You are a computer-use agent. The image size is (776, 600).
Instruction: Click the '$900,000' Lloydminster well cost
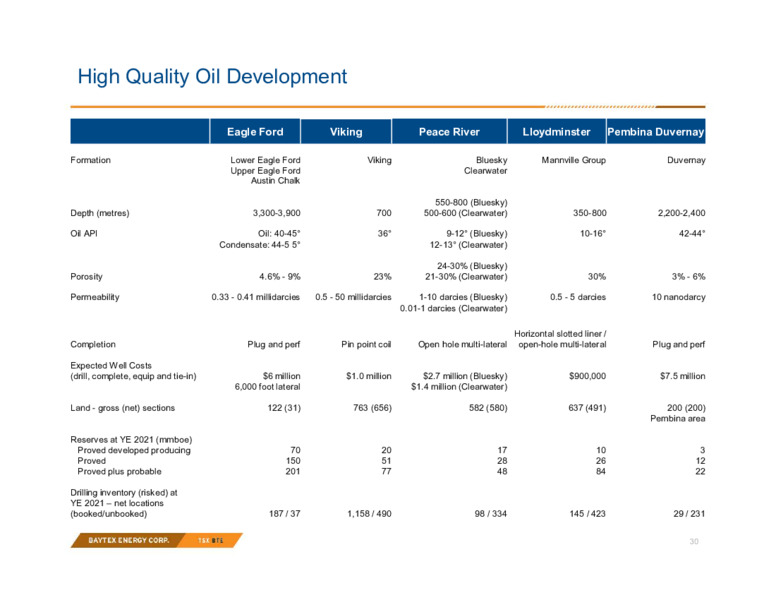pyautogui.click(x=587, y=376)
